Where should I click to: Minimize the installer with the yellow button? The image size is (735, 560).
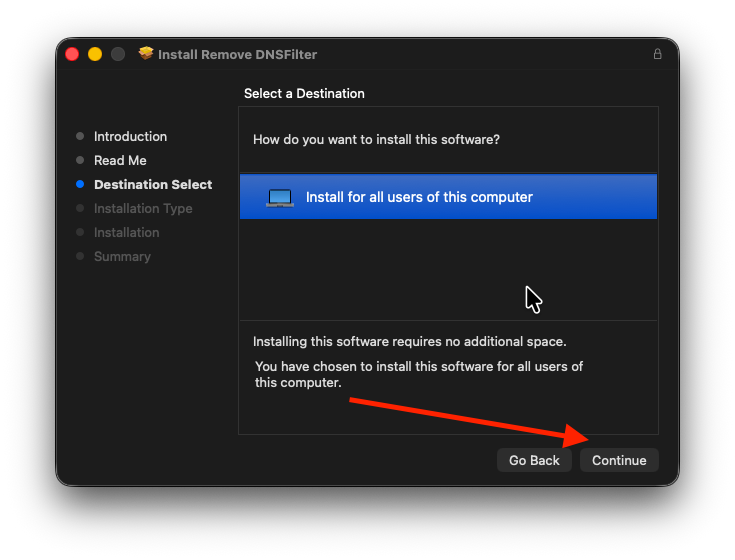95,54
